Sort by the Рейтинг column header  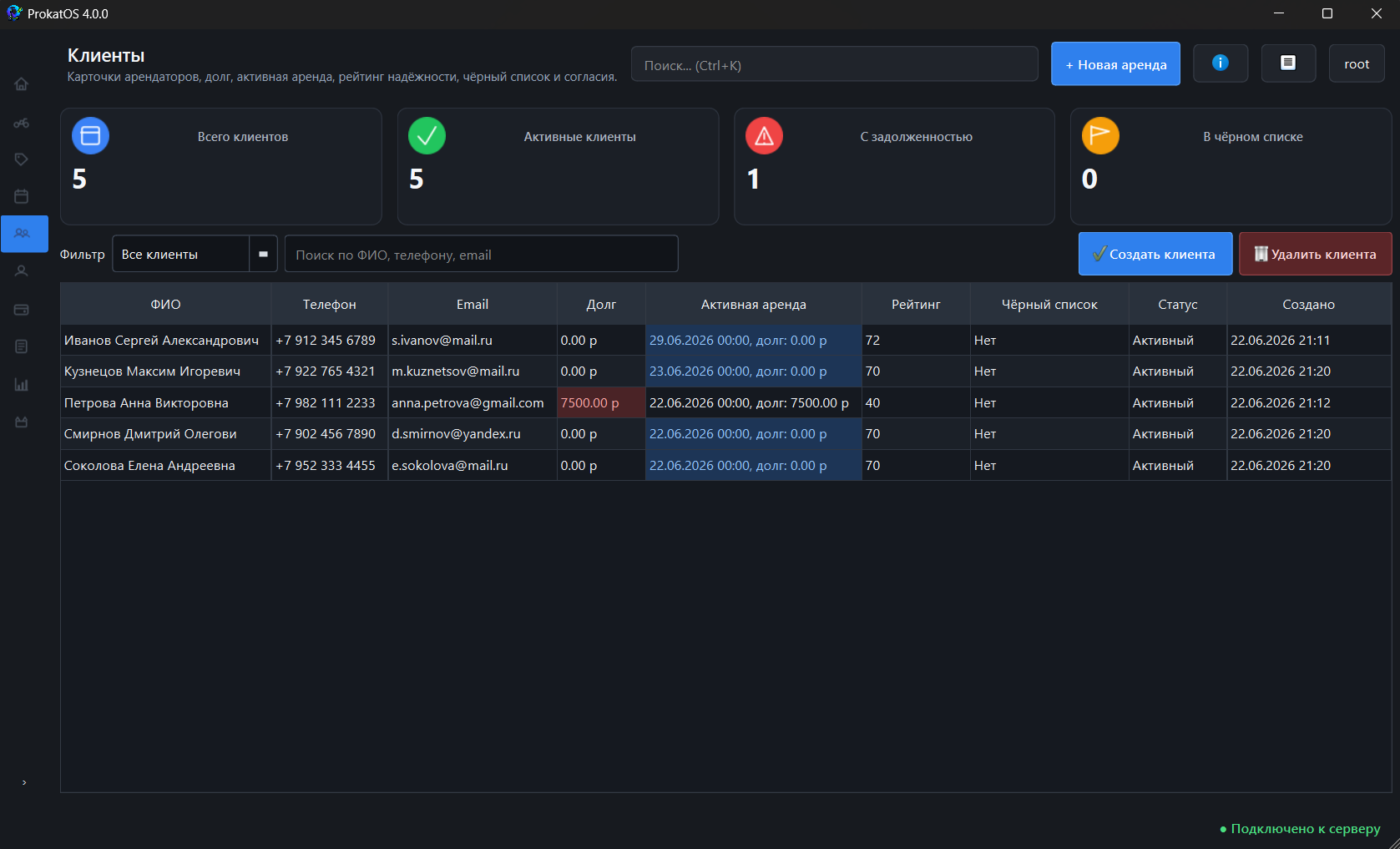(x=916, y=305)
